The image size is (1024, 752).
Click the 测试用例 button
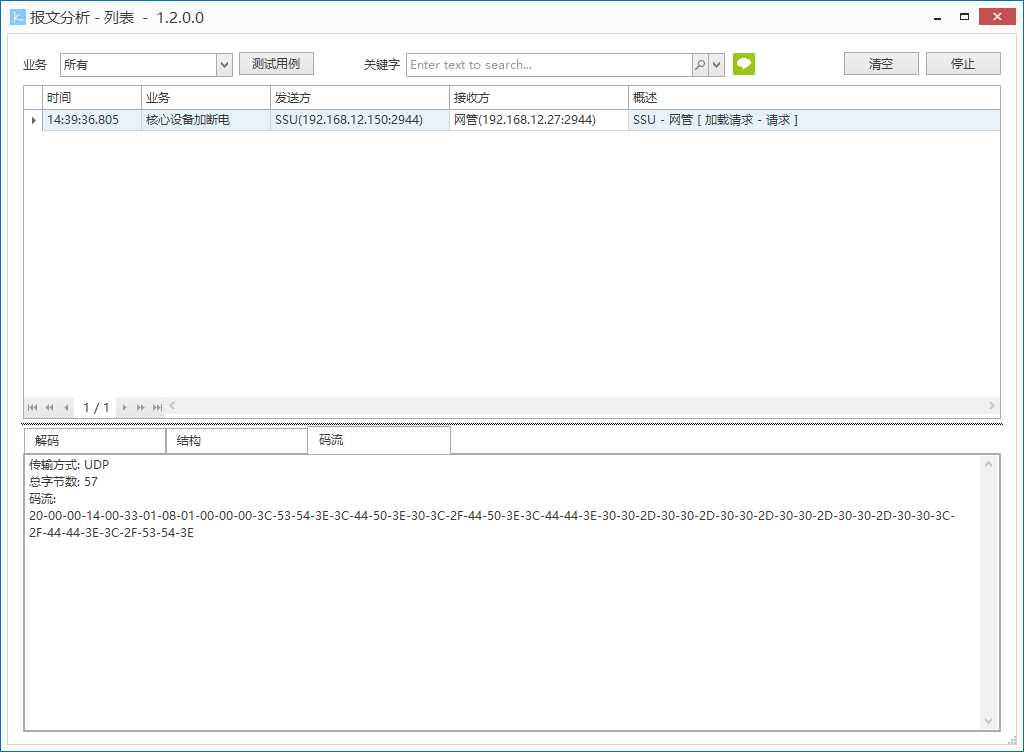[276, 63]
